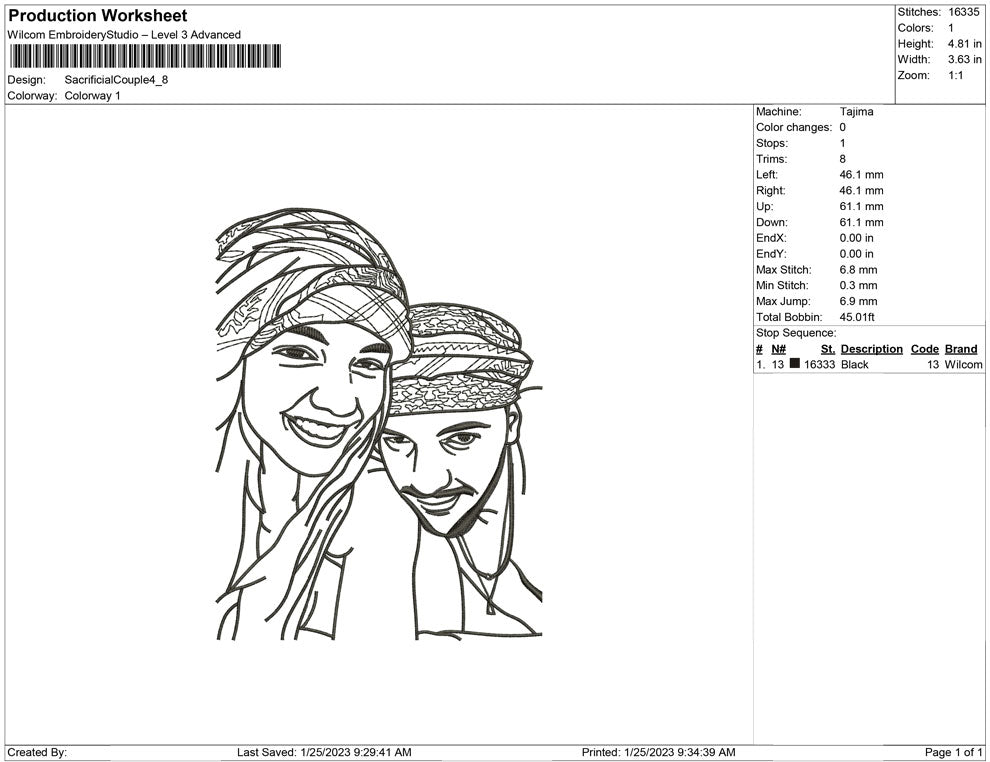Select 'Wilcom' brand in stop sequence row
Screen dimensions: 990x762
coord(963,364)
